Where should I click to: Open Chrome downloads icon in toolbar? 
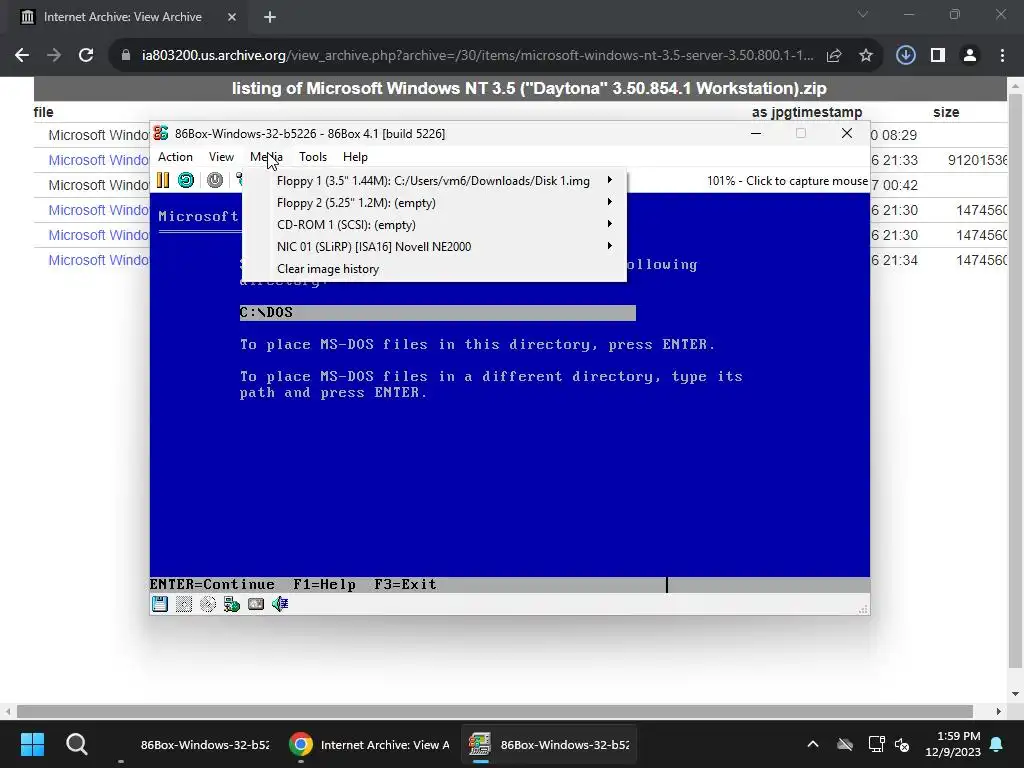(x=905, y=56)
